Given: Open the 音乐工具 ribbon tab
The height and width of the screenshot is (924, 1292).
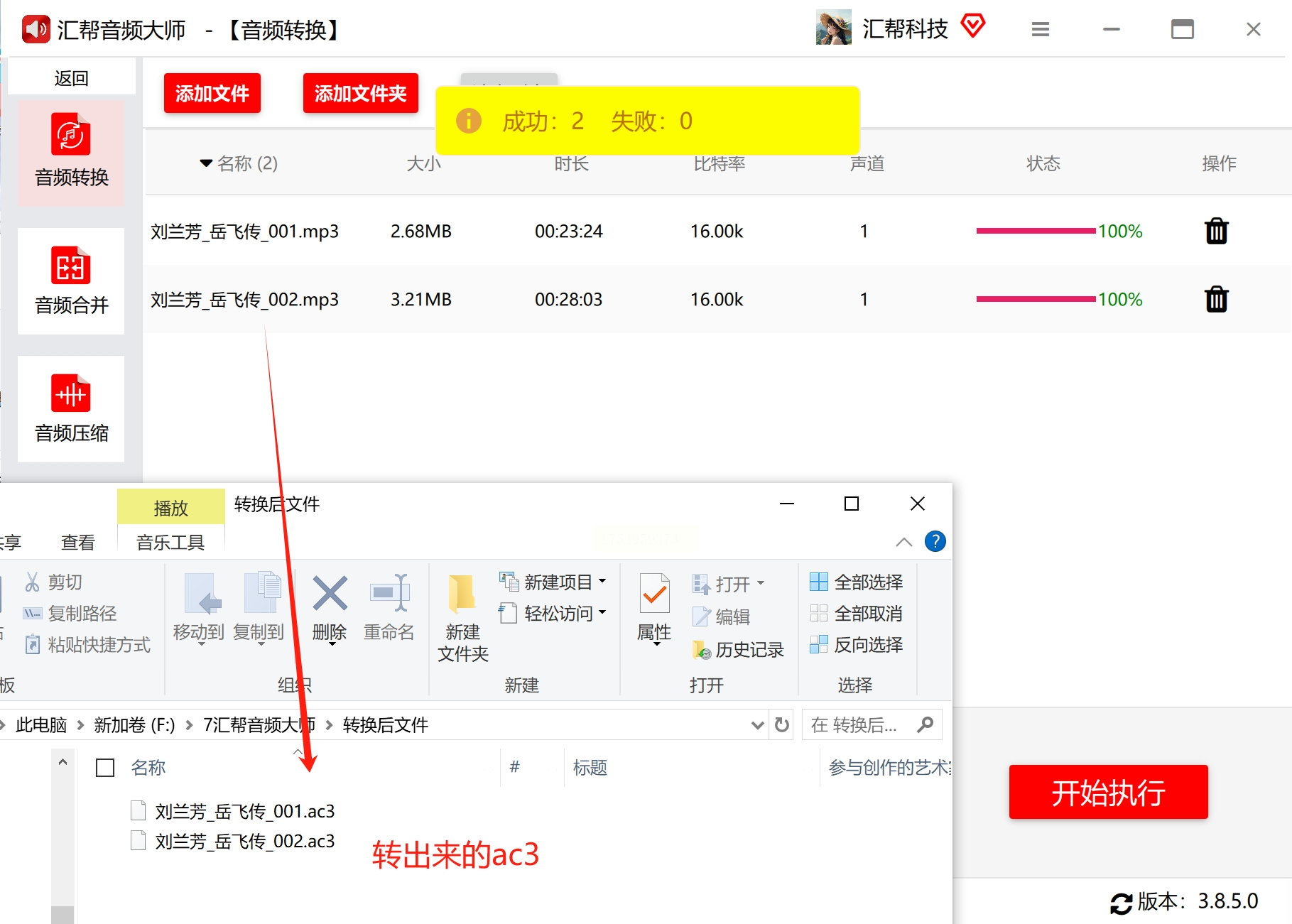Looking at the screenshot, I should (170, 542).
